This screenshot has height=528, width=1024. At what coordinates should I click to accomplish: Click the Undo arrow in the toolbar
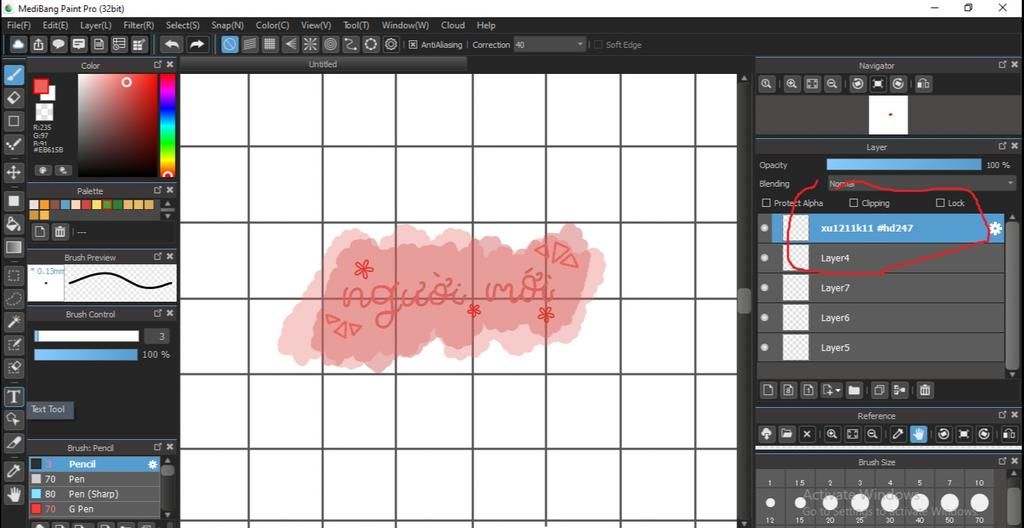[172, 44]
